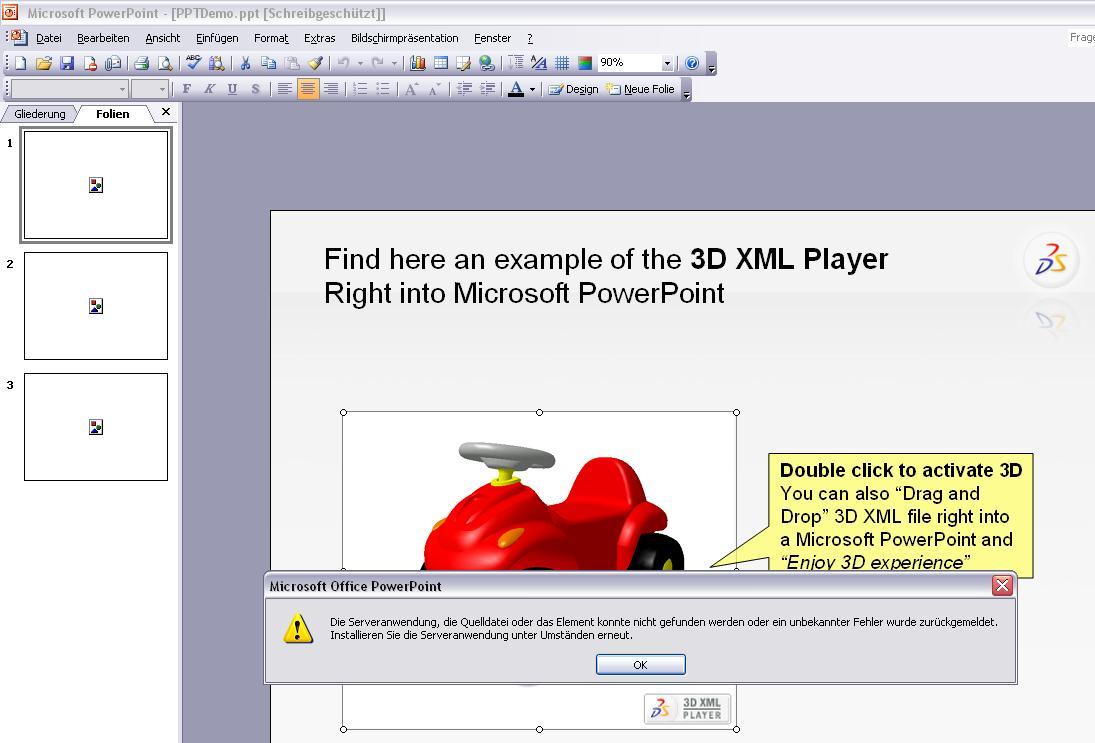This screenshot has height=743, width=1095.
Task: Open the Fenster menu
Action: click(492, 38)
